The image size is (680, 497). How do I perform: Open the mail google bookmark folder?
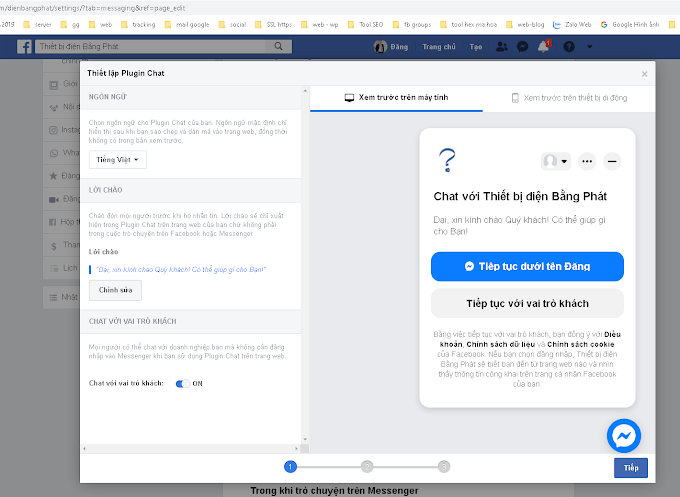click(187, 25)
